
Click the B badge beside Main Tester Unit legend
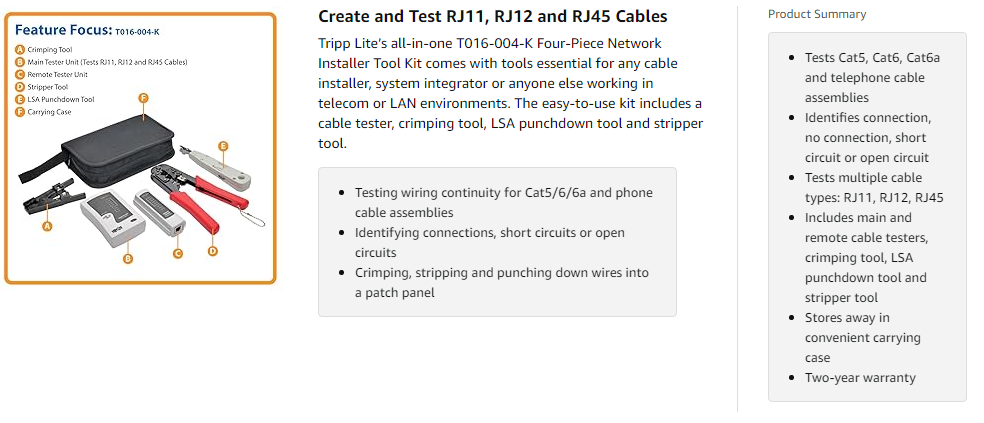pyautogui.click(x=19, y=62)
